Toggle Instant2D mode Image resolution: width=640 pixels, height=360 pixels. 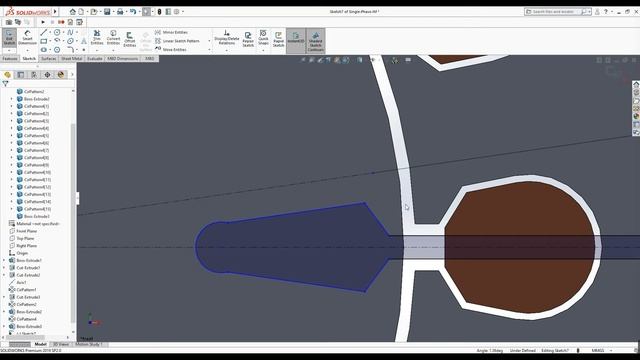click(296, 40)
